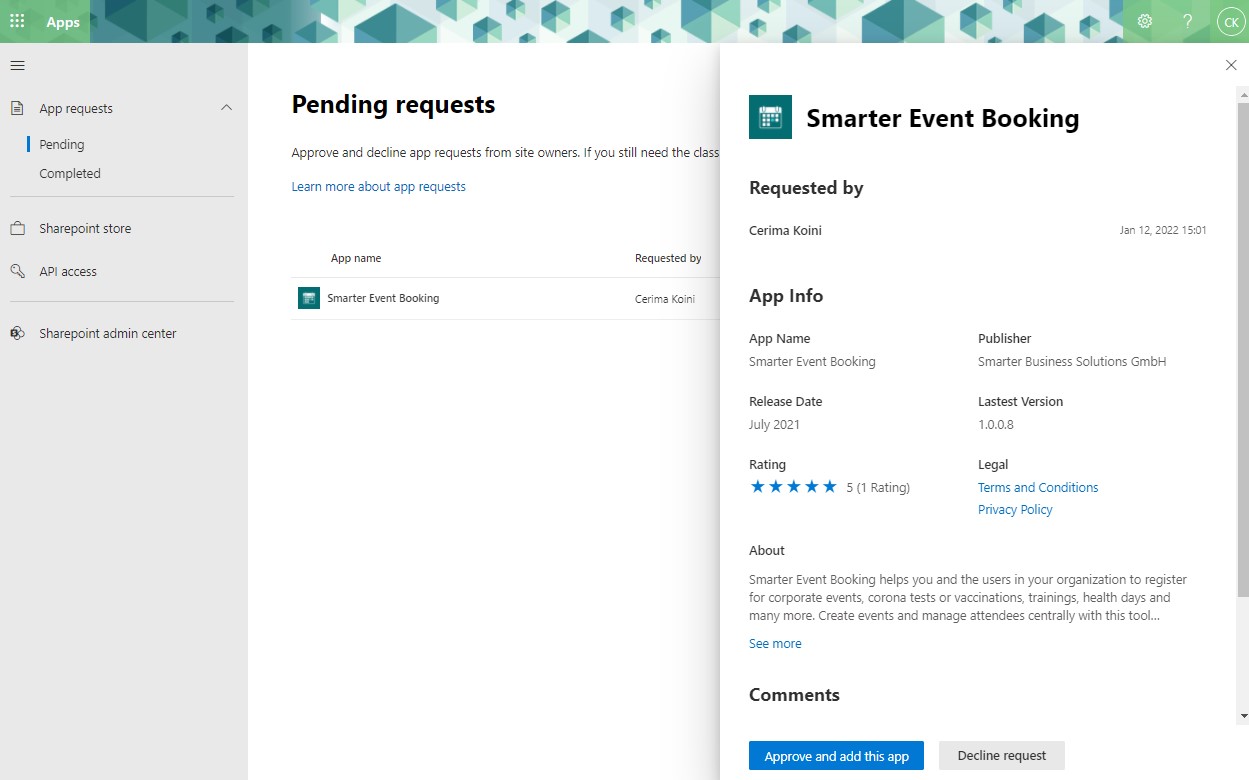Click the Sharepoint admin center icon
Image resolution: width=1249 pixels, height=780 pixels.
coord(17,333)
